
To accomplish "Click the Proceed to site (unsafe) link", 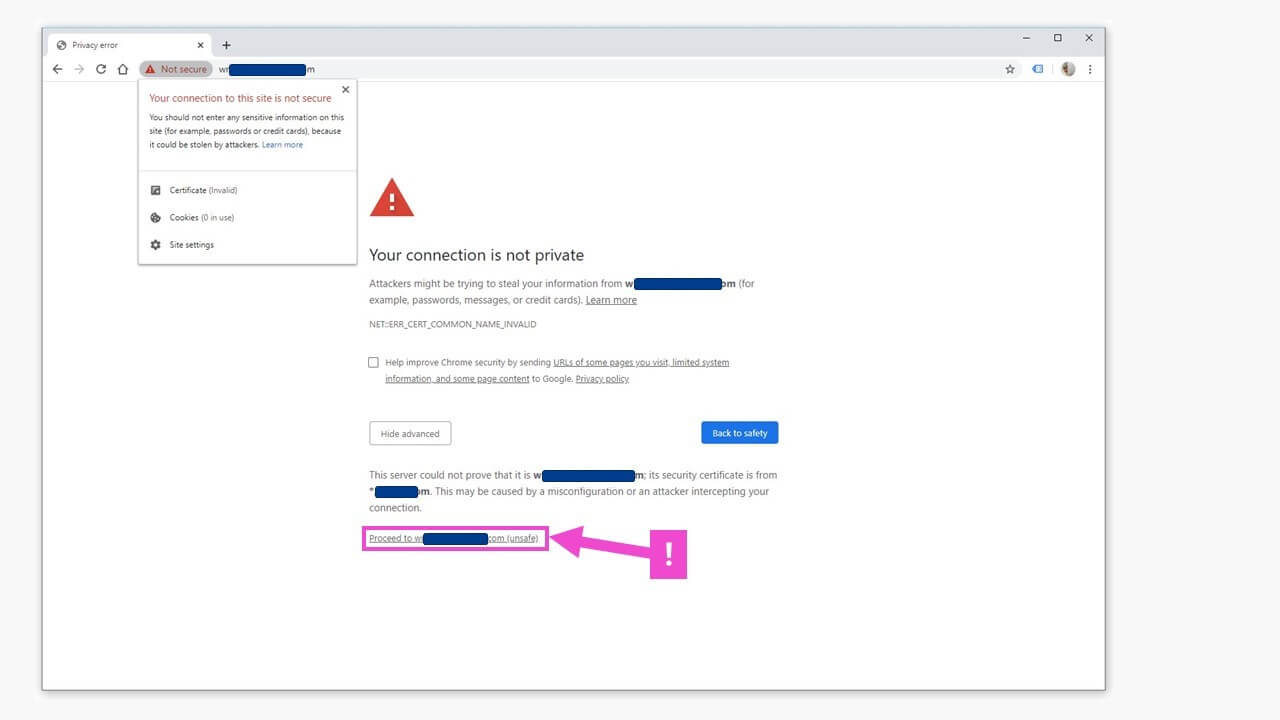I will 453,539.
